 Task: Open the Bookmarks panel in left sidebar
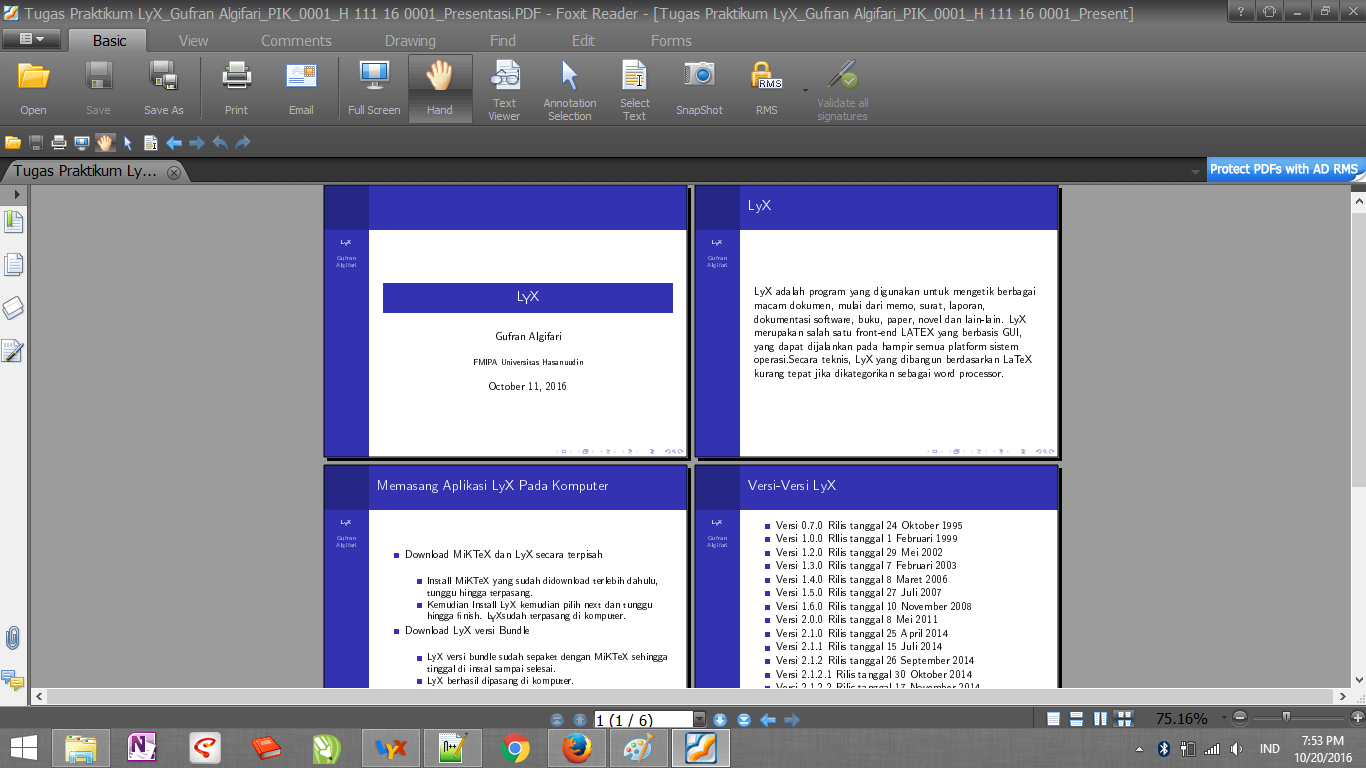click(13, 221)
